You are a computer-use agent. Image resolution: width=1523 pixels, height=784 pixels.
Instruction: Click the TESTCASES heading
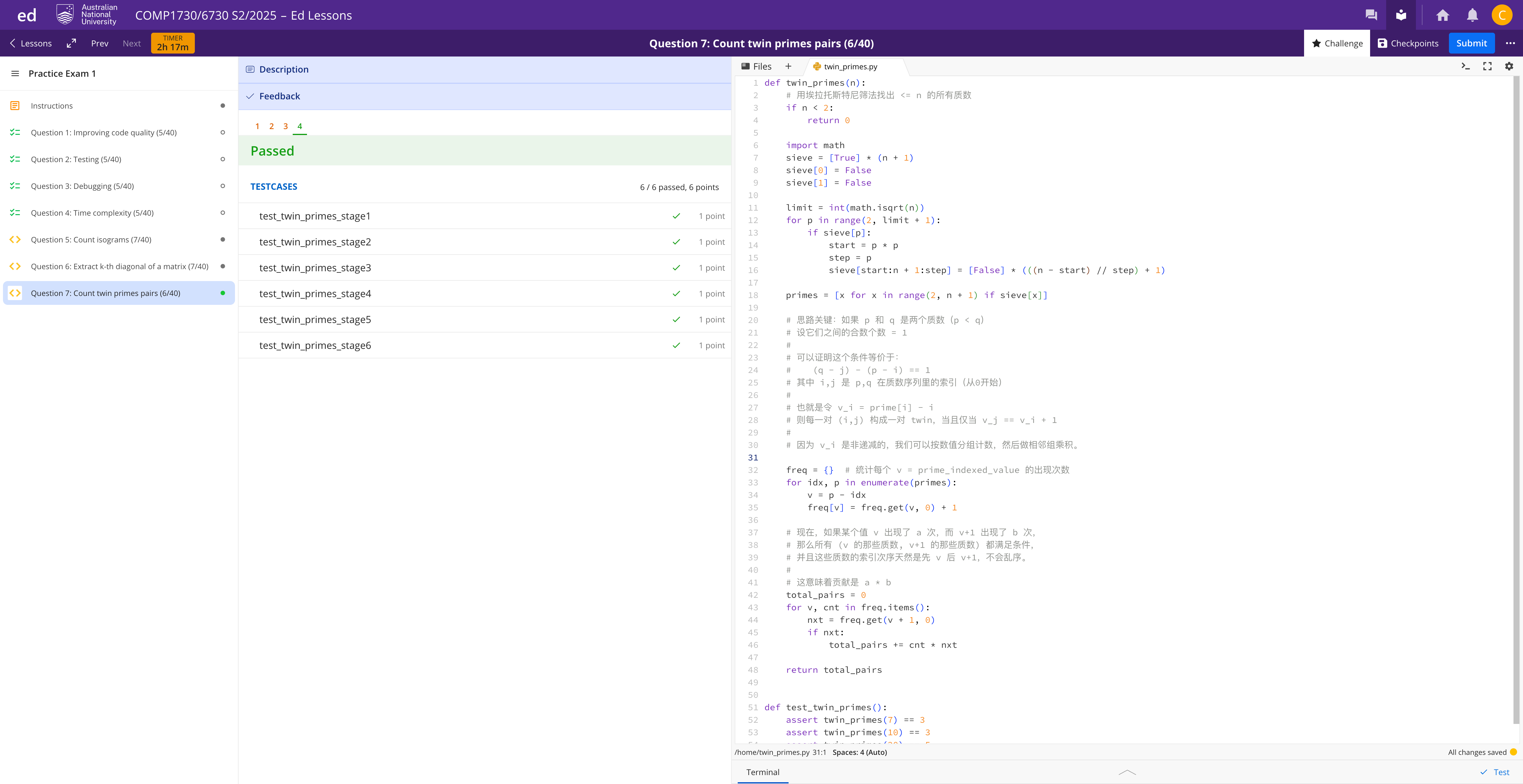coord(274,186)
